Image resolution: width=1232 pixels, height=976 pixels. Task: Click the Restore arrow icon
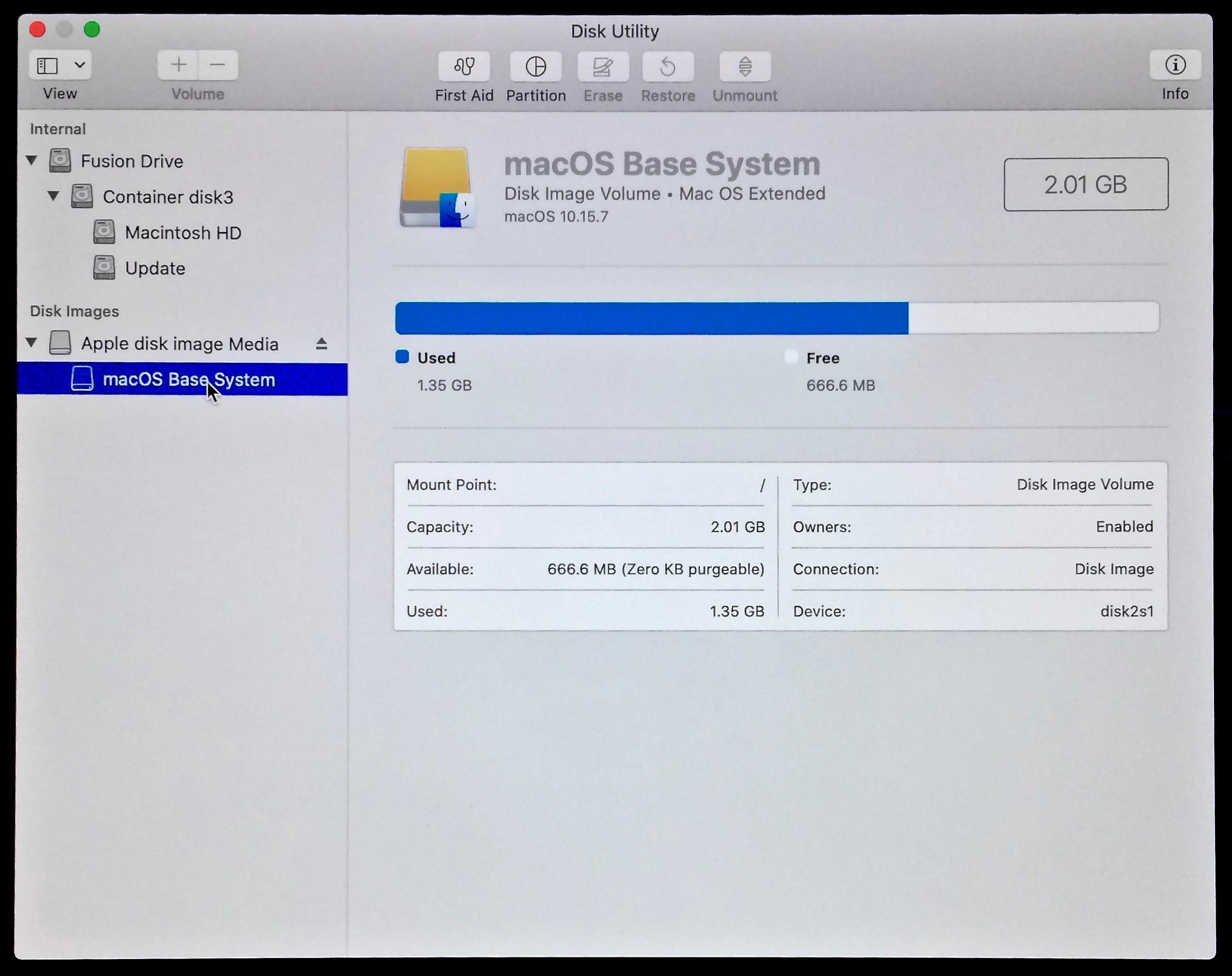[x=668, y=67]
